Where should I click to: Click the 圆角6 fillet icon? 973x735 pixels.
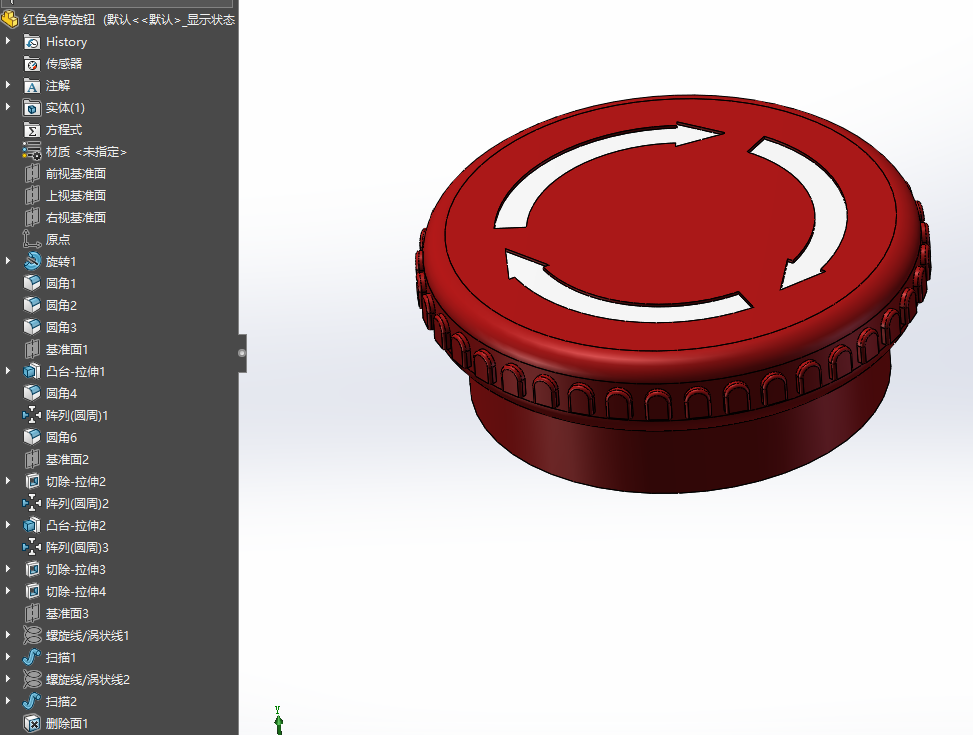click(x=32, y=437)
